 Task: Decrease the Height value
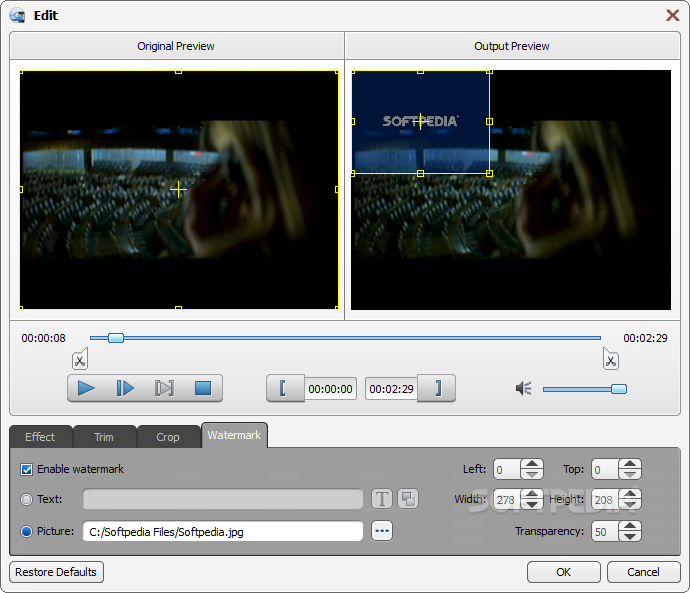630,504
